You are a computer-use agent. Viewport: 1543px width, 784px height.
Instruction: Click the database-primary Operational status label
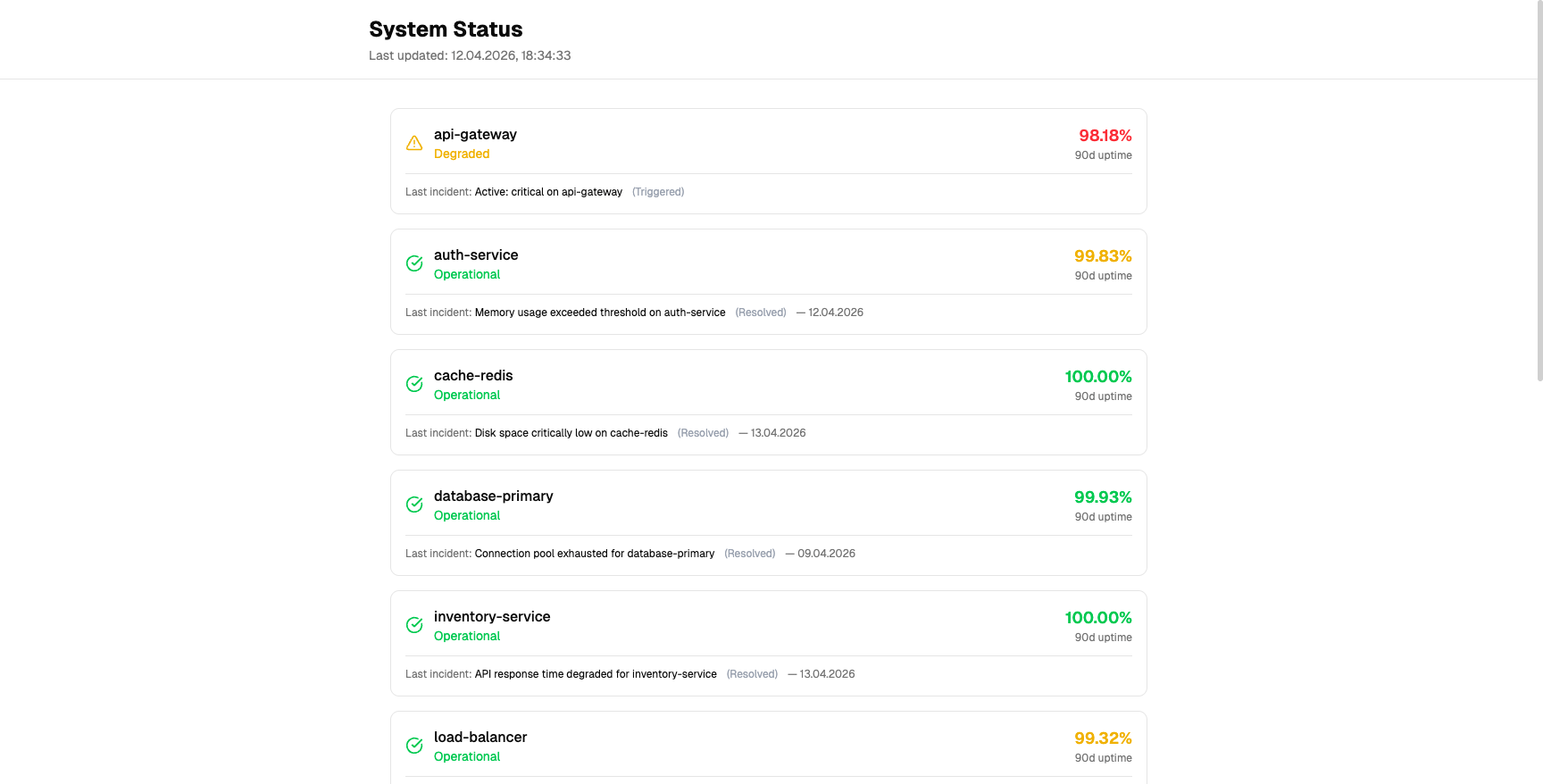[467, 515]
